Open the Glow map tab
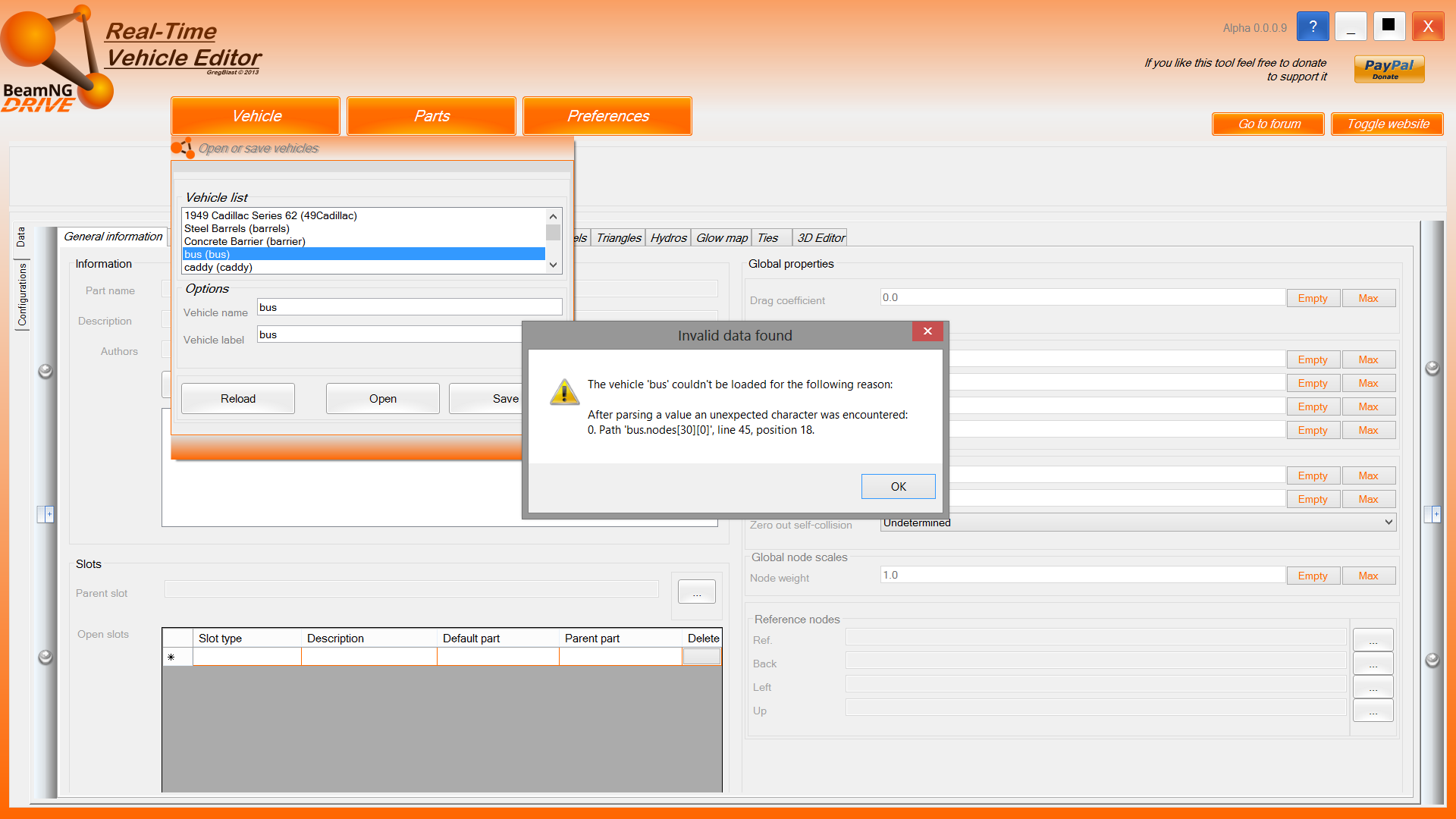1456x819 pixels. (721, 238)
